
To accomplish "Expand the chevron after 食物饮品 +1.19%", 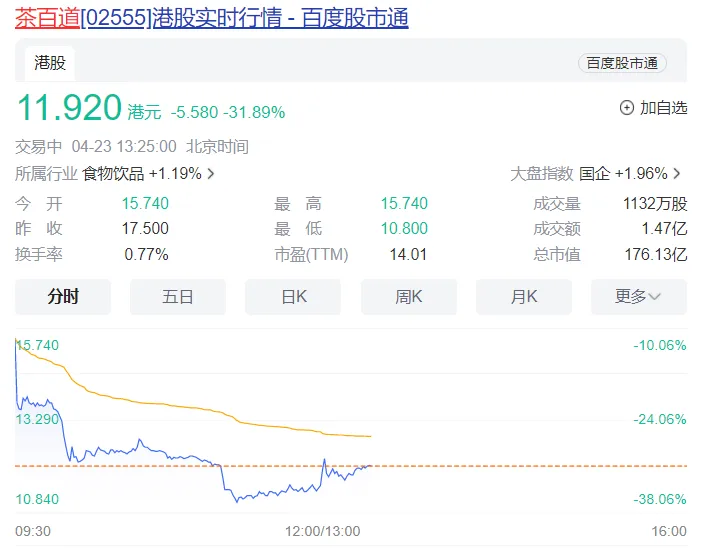I will click(x=211, y=174).
